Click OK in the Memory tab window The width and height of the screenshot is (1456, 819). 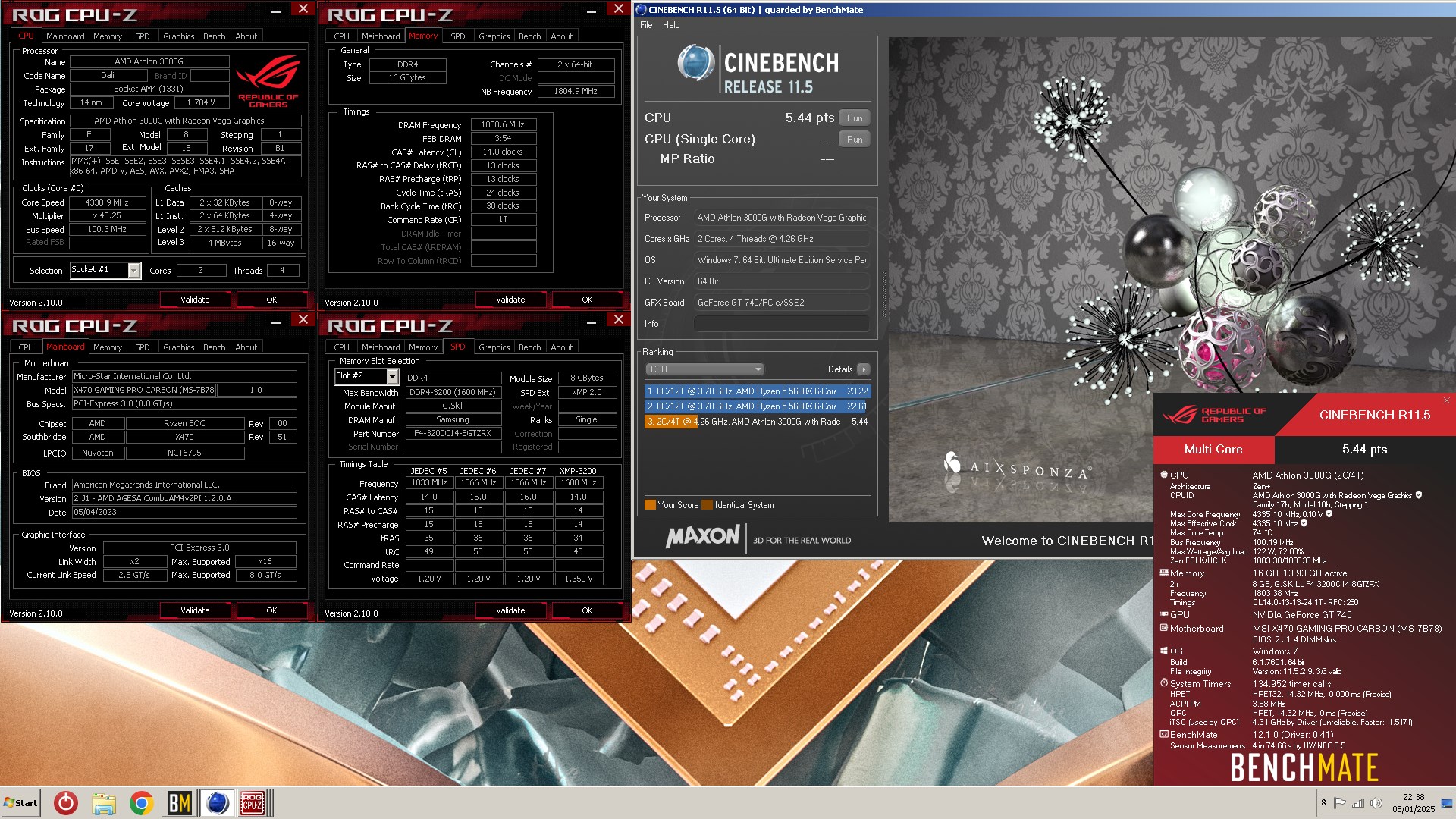pyautogui.click(x=587, y=300)
